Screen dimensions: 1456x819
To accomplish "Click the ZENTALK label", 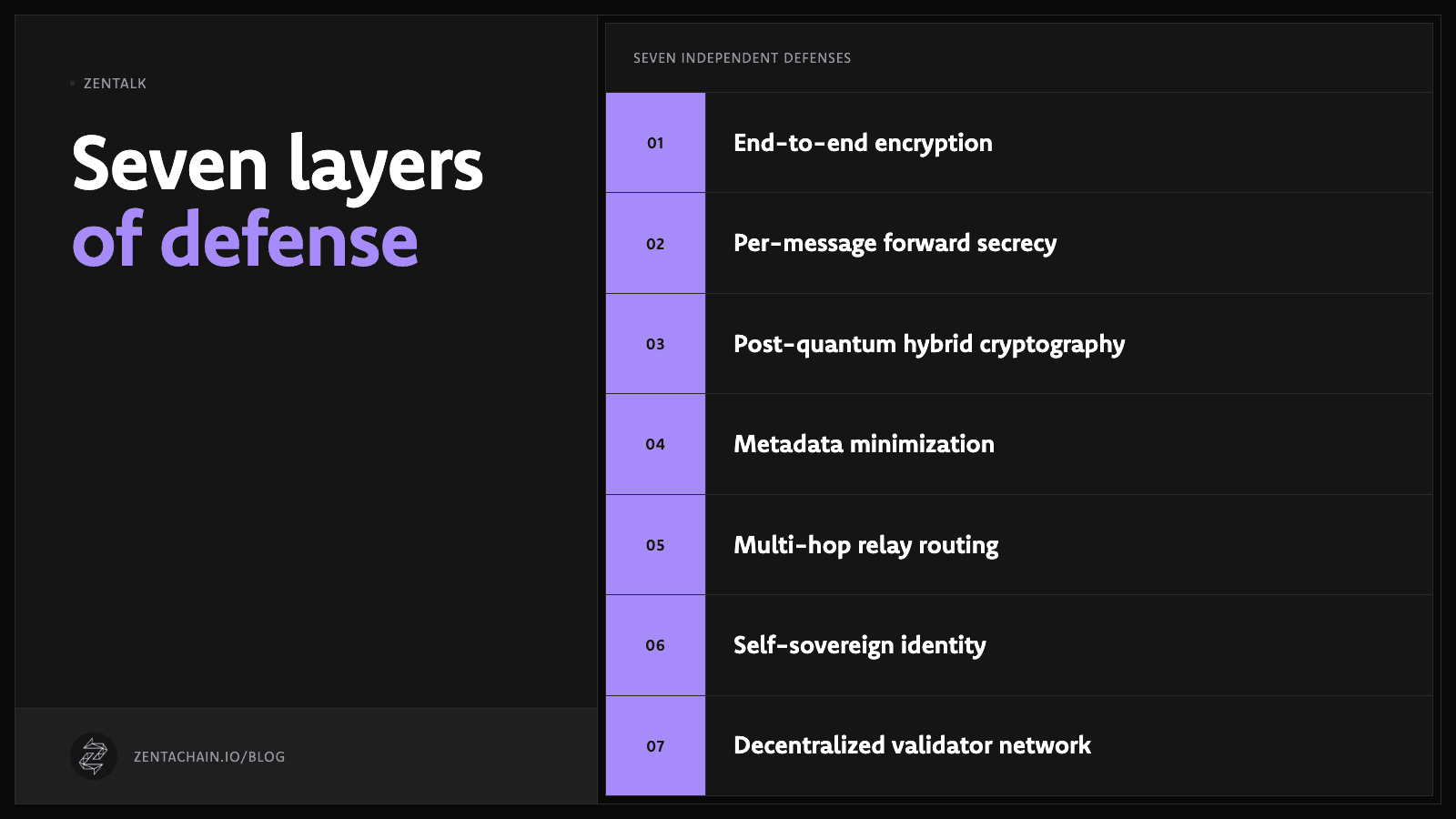I will (x=115, y=84).
